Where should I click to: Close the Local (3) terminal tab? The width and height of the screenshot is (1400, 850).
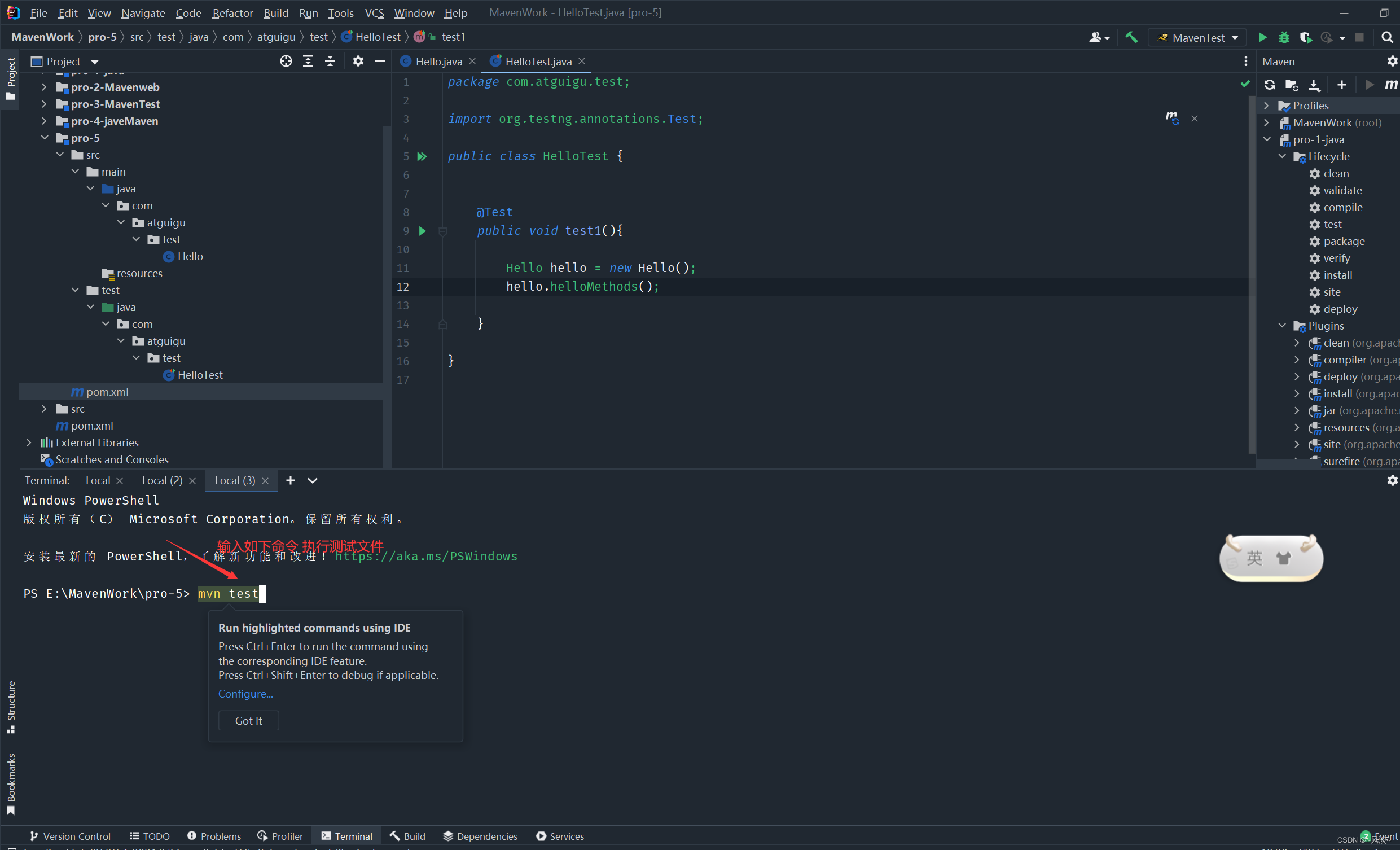pyautogui.click(x=265, y=481)
